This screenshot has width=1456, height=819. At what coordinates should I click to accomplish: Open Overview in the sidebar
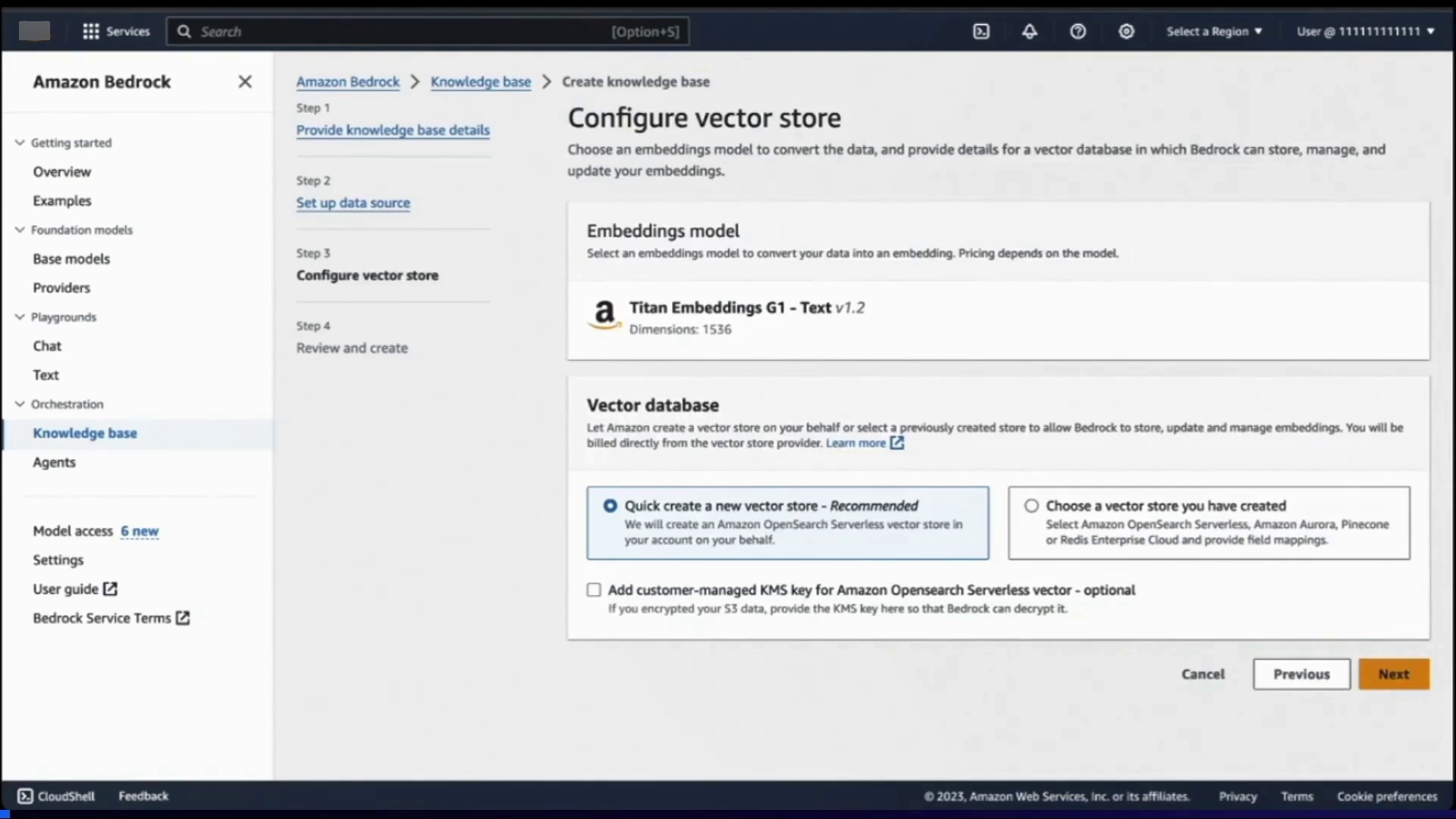pos(62,171)
